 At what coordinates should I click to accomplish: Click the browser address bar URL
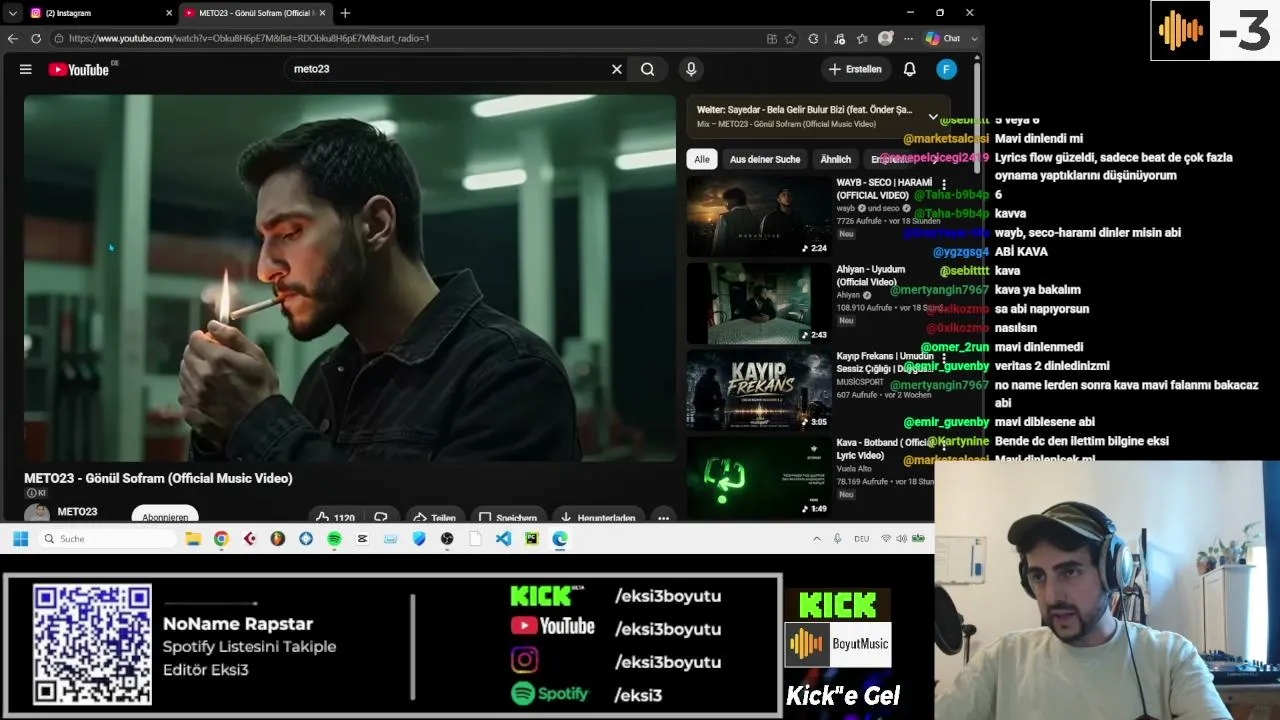coord(249,38)
